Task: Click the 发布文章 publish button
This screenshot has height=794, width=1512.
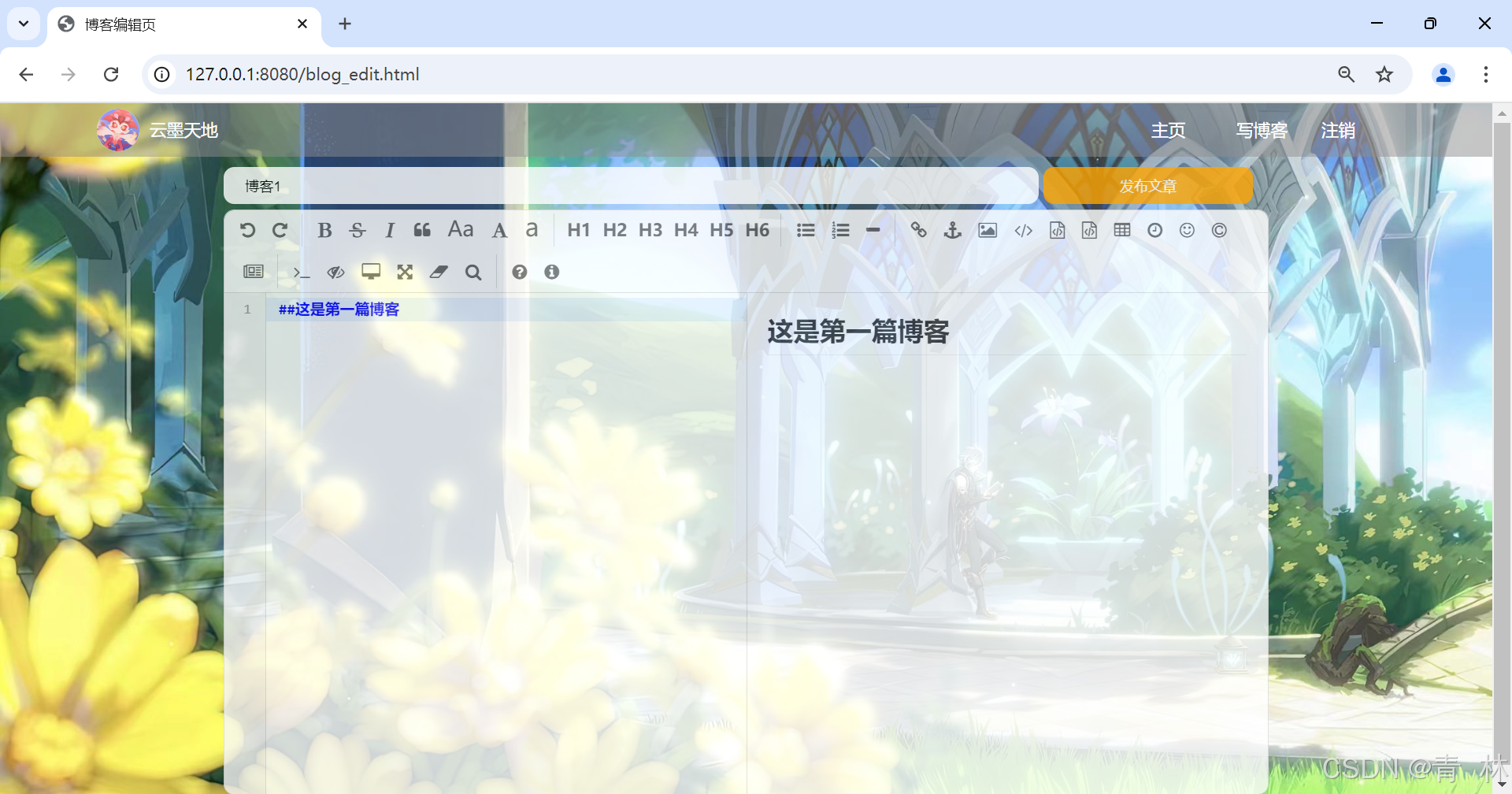Action: [x=1148, y=186]
